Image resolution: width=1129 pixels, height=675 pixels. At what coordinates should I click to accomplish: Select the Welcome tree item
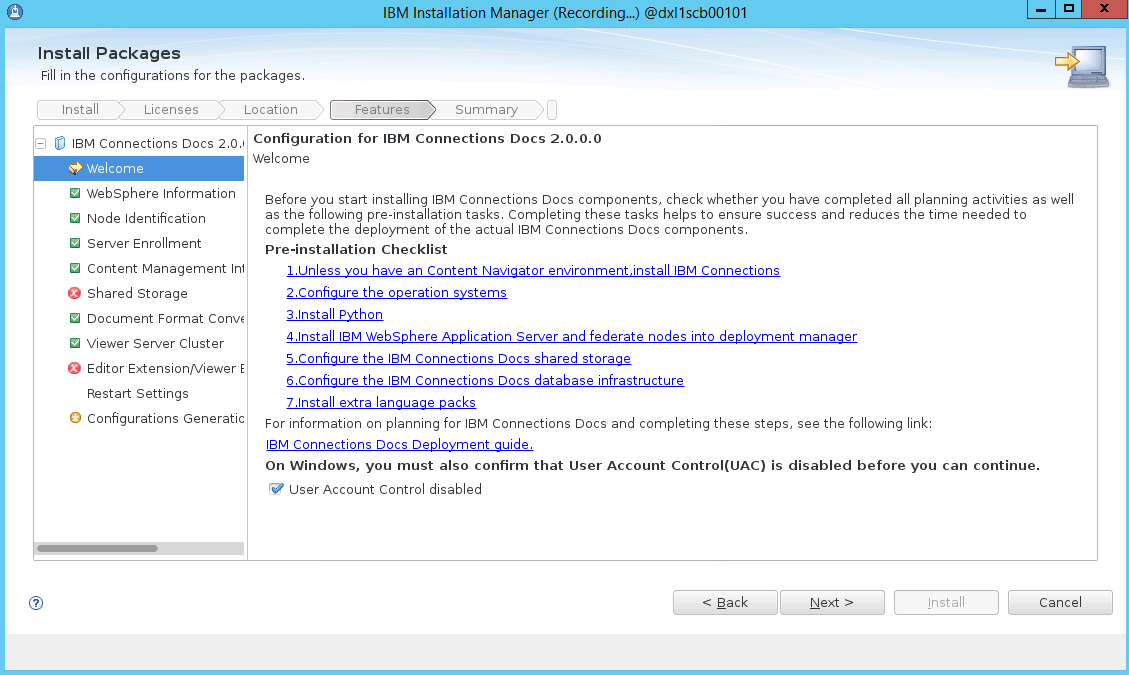[139, 169]
